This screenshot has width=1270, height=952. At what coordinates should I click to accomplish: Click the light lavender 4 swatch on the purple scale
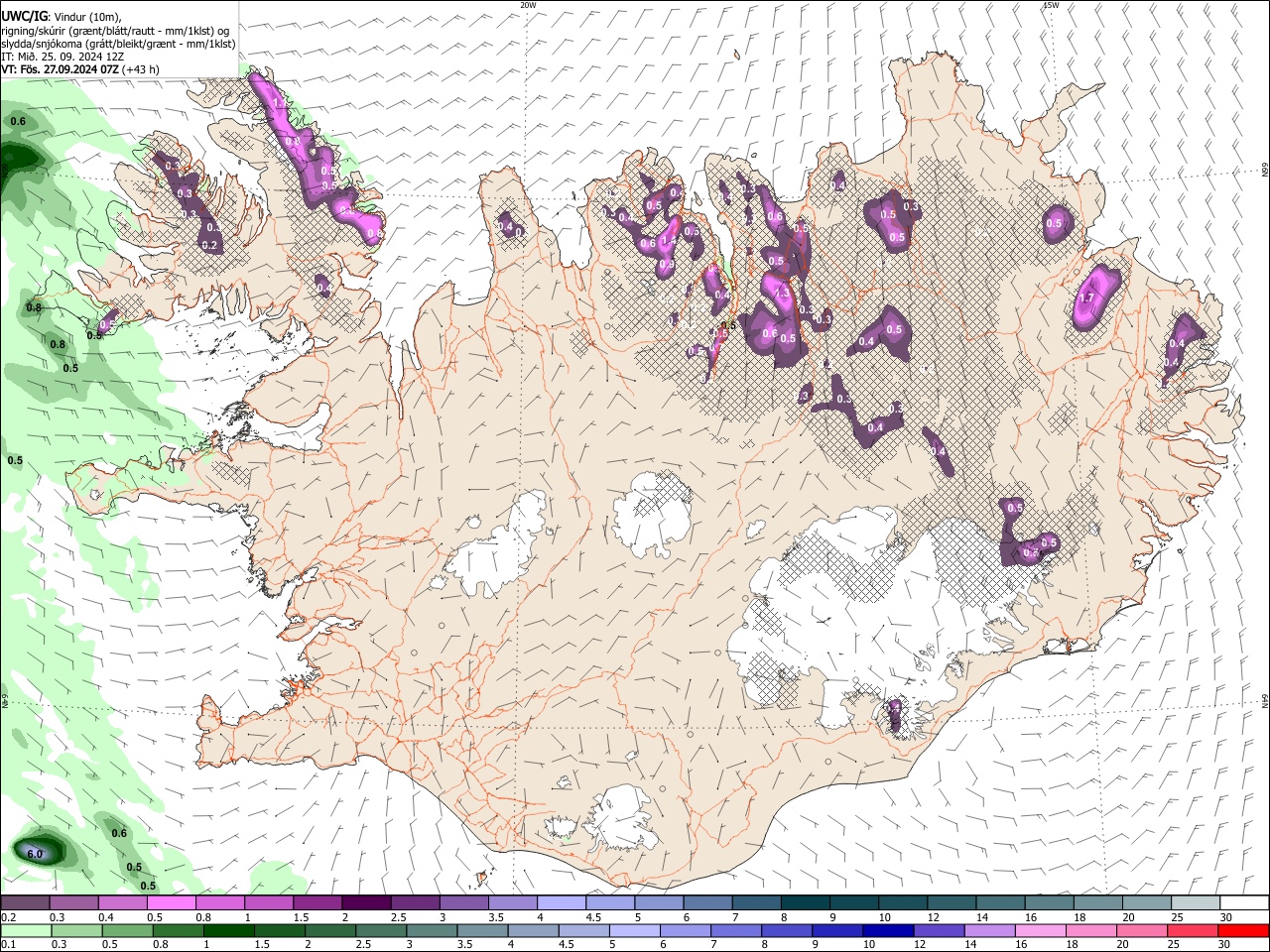(560, 903)
